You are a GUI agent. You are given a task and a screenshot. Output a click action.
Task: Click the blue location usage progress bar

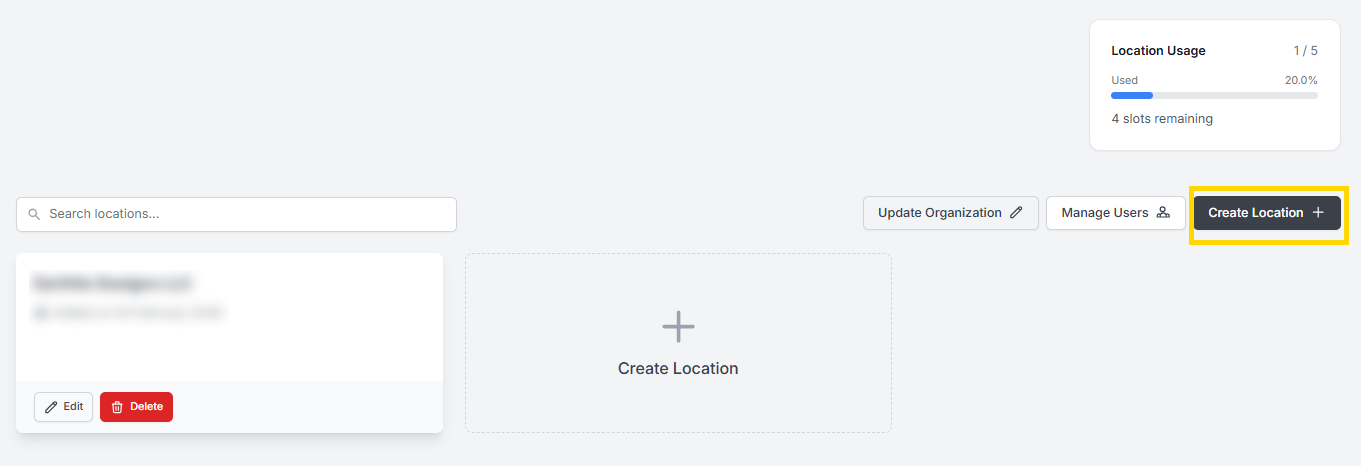coord(1132,95)
